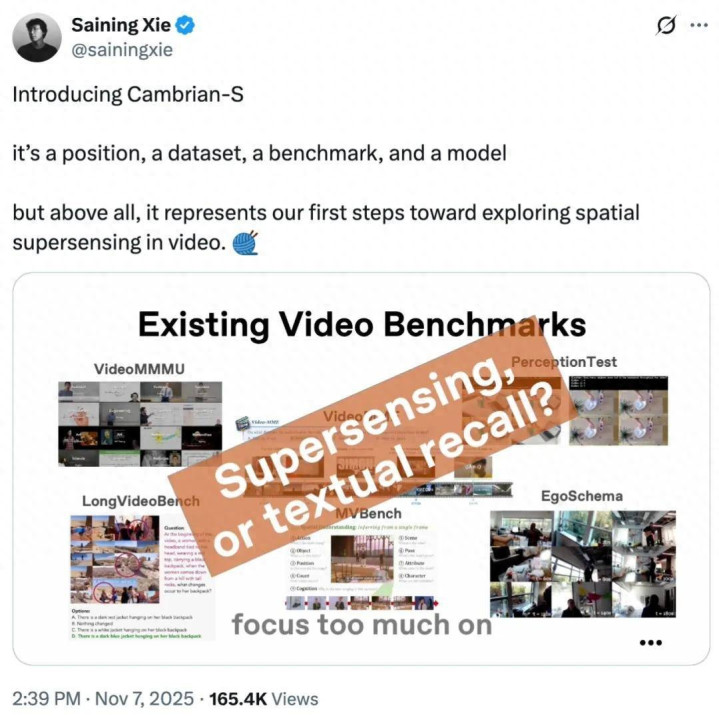Viewport: 719px width, 718px height.
Task: Click the Existing Video Benchmarks title
Action: [x=362, y=325]
